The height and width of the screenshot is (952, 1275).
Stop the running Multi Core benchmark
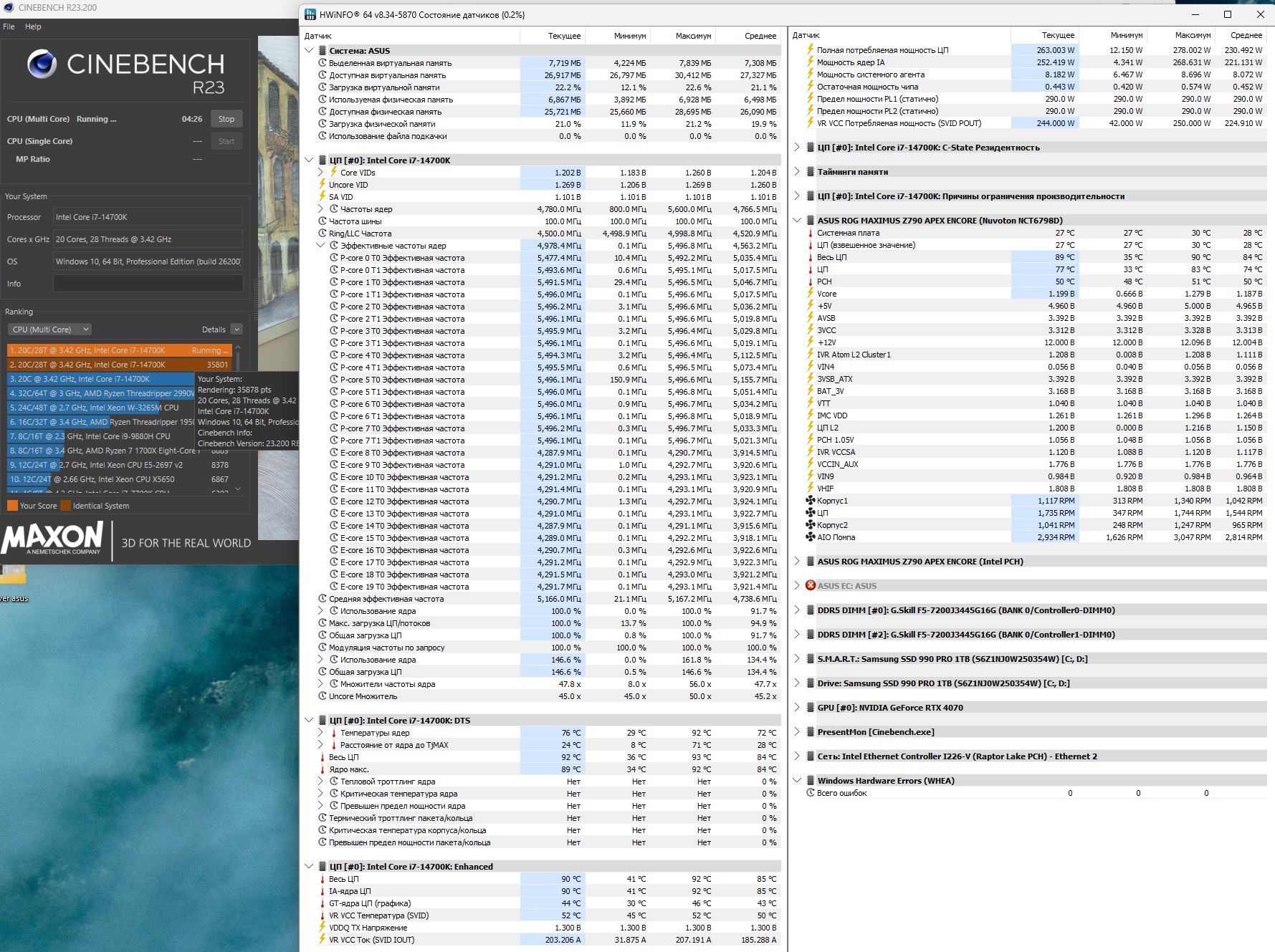pos(226,119)
